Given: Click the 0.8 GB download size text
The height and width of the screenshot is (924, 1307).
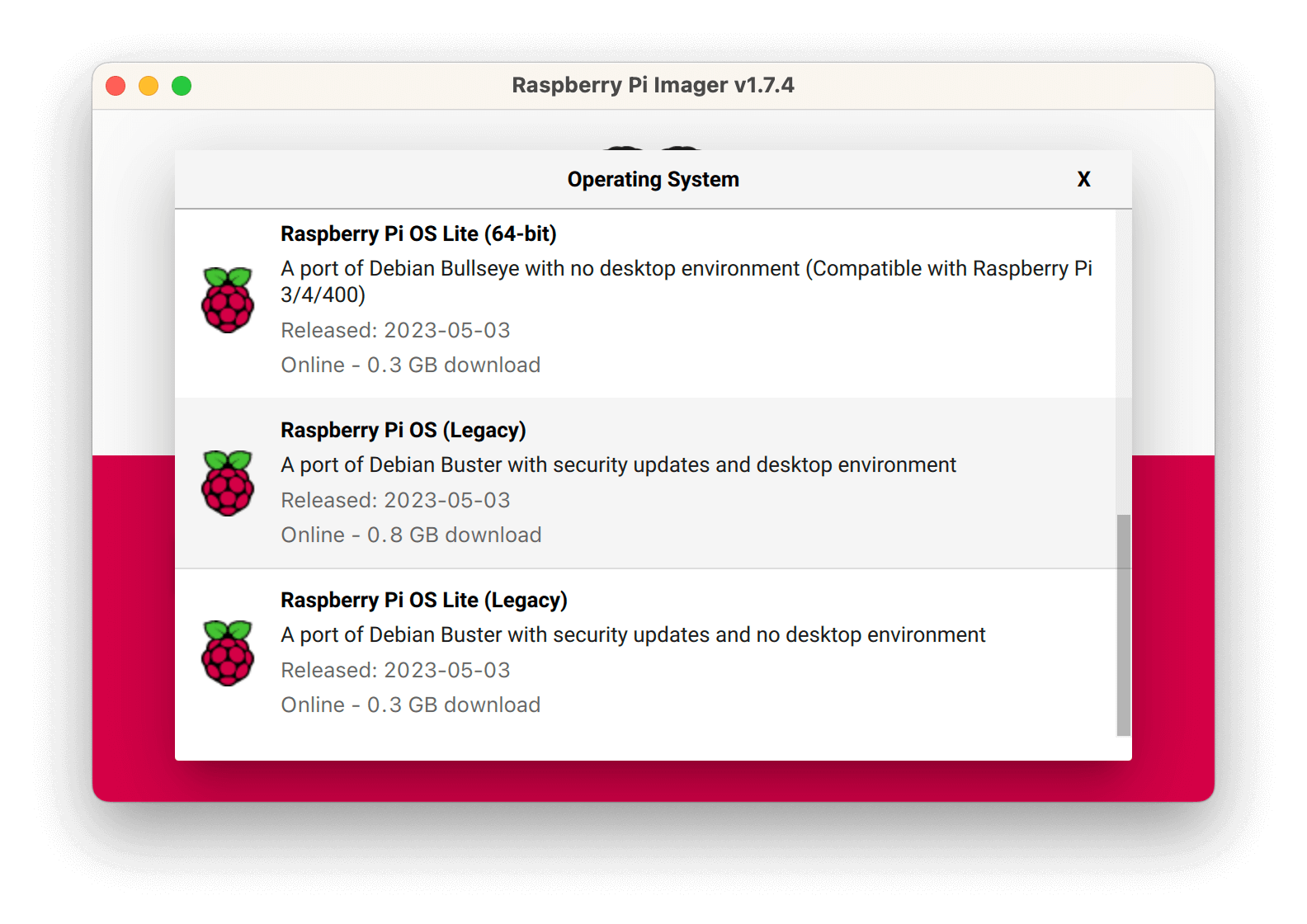Looking at the screenshot, I should click(x=411, y=535).
